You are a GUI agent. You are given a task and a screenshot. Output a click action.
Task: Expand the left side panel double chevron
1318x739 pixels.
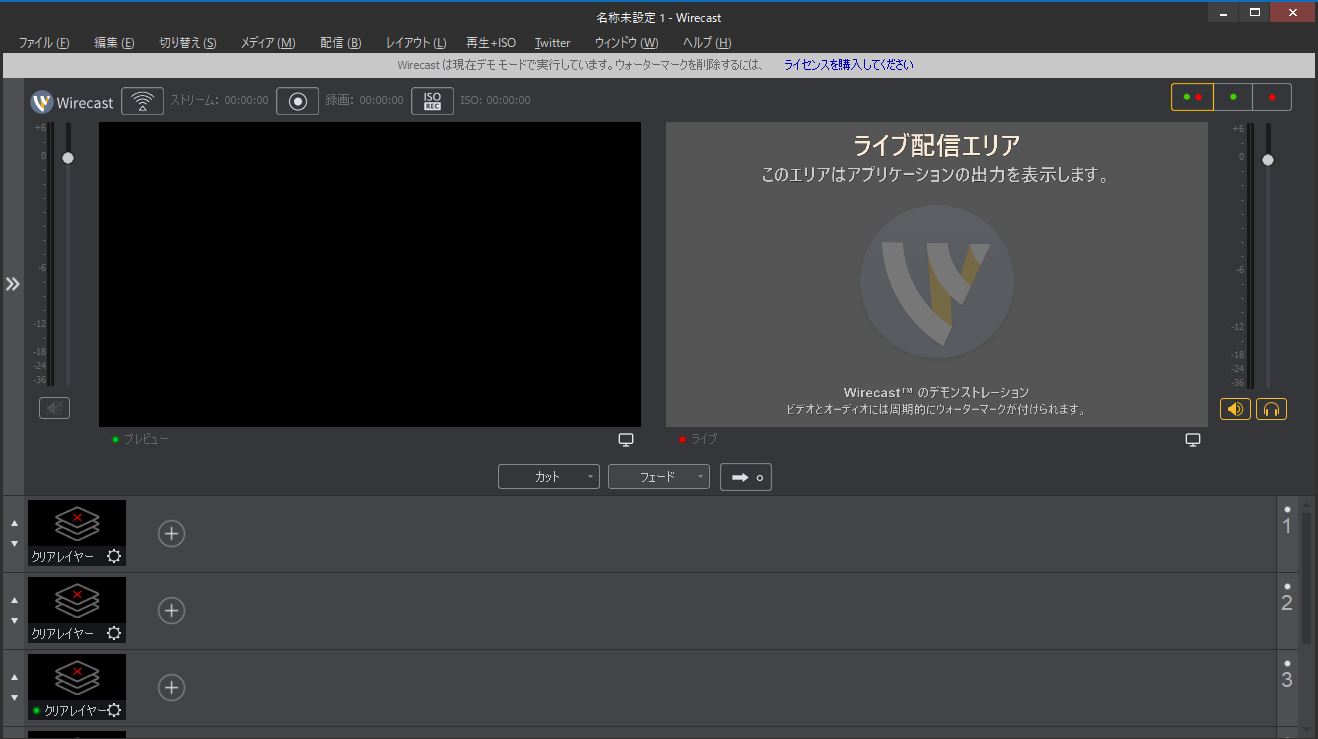coord(13,284)
